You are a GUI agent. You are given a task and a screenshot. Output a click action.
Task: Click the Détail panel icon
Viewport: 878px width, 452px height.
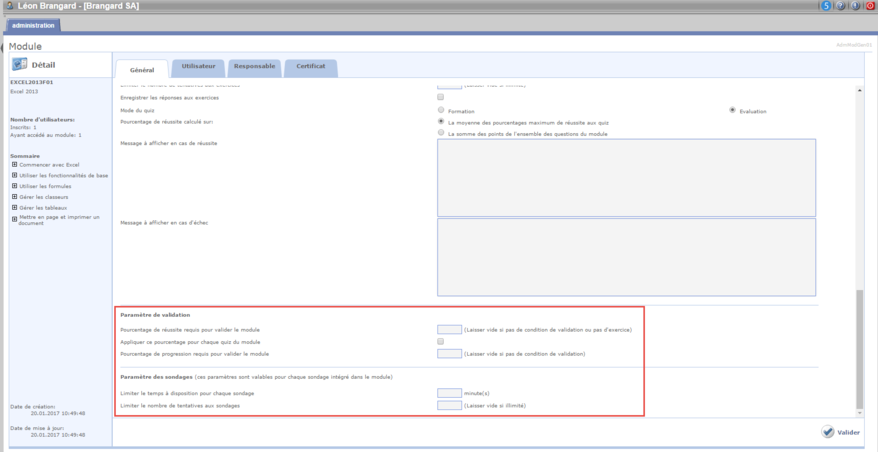[22, 65]
